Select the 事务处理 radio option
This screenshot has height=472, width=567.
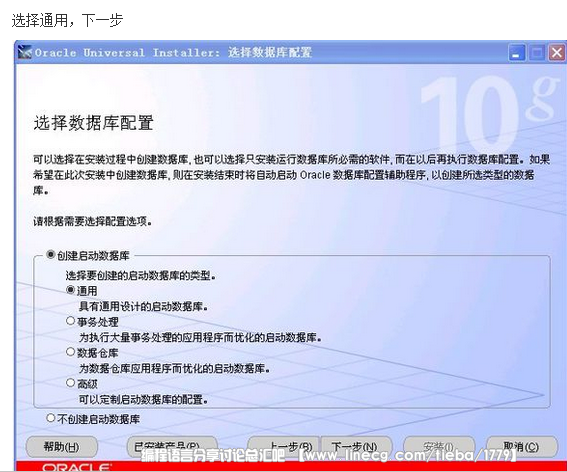click(x=71, y=321)
